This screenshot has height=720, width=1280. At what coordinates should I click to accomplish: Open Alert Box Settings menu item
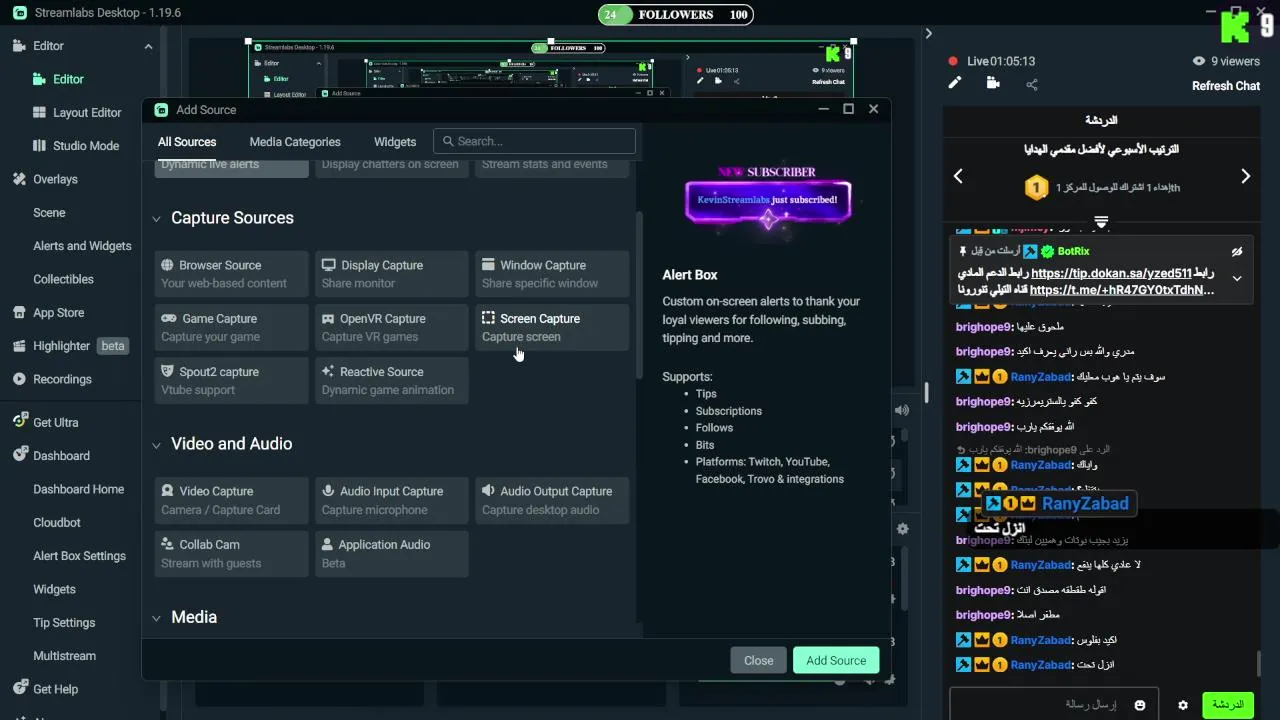click(79, 556)
